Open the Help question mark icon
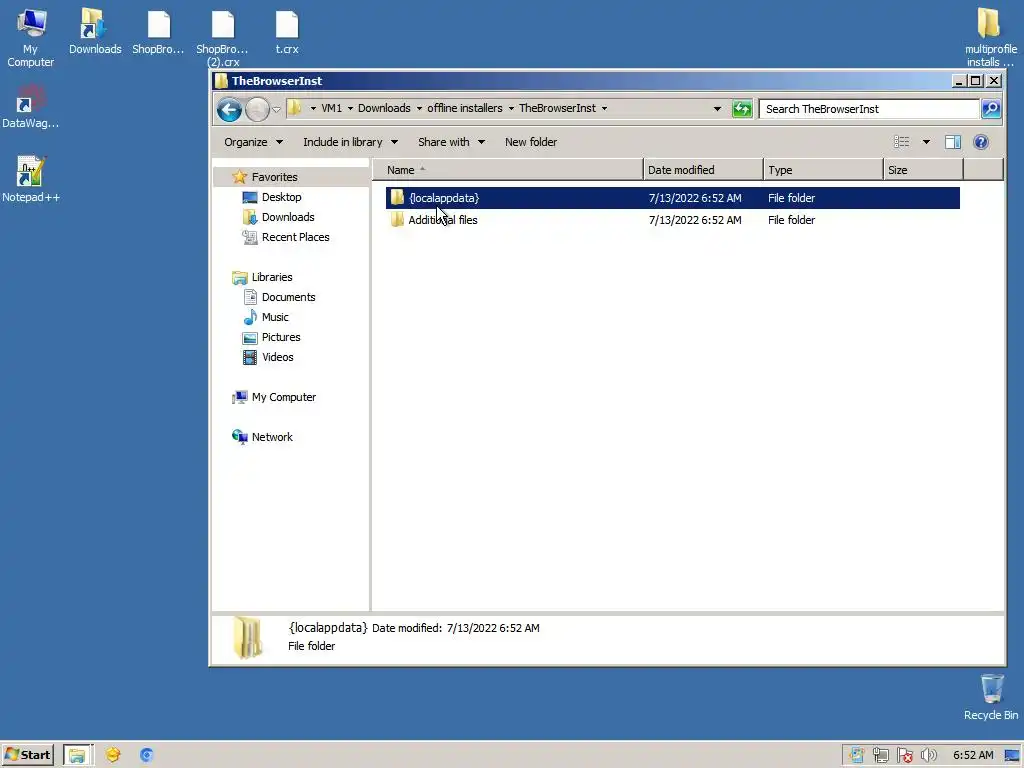Image resolution: width=1024 pixels, height=768 pixels. 980,142
